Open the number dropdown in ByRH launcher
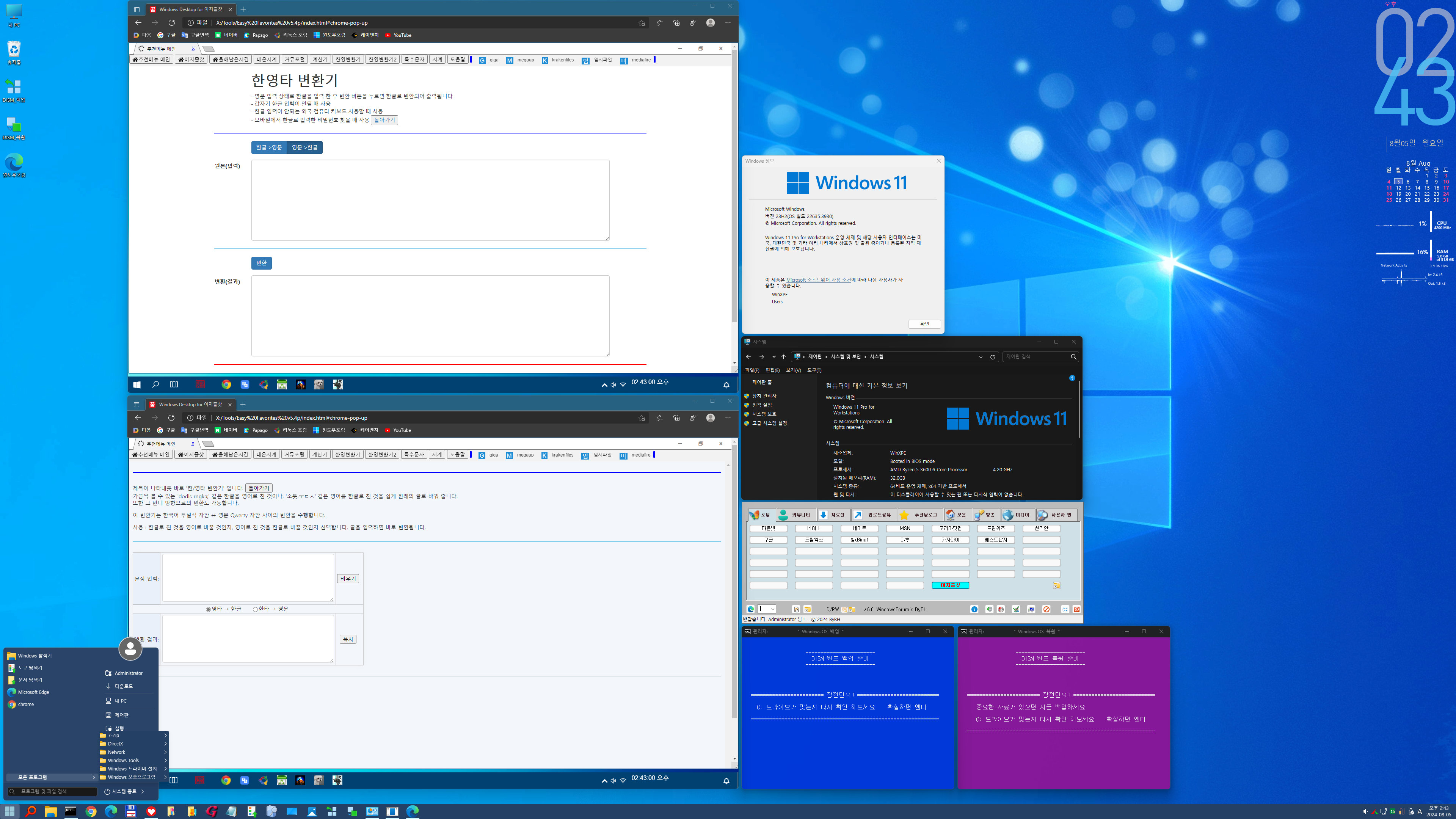 click(767, 609)
